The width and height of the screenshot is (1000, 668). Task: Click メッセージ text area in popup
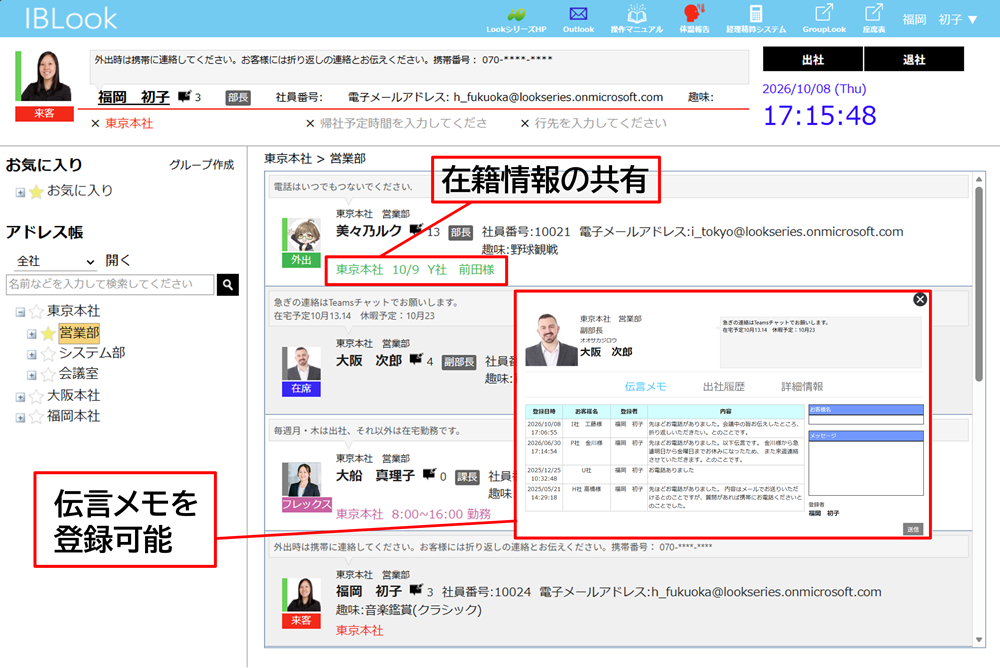tap(865, 468)
